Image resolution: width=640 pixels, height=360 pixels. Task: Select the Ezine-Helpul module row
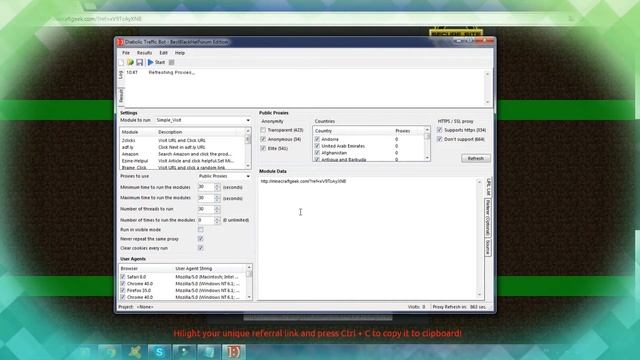tap(182, 161)
